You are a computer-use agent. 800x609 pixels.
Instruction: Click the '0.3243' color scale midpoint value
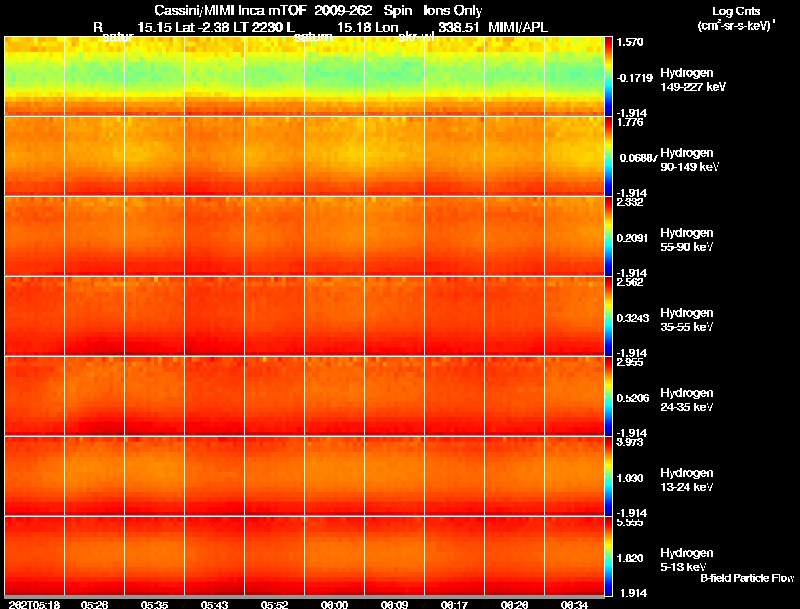[x=633, y=318]
